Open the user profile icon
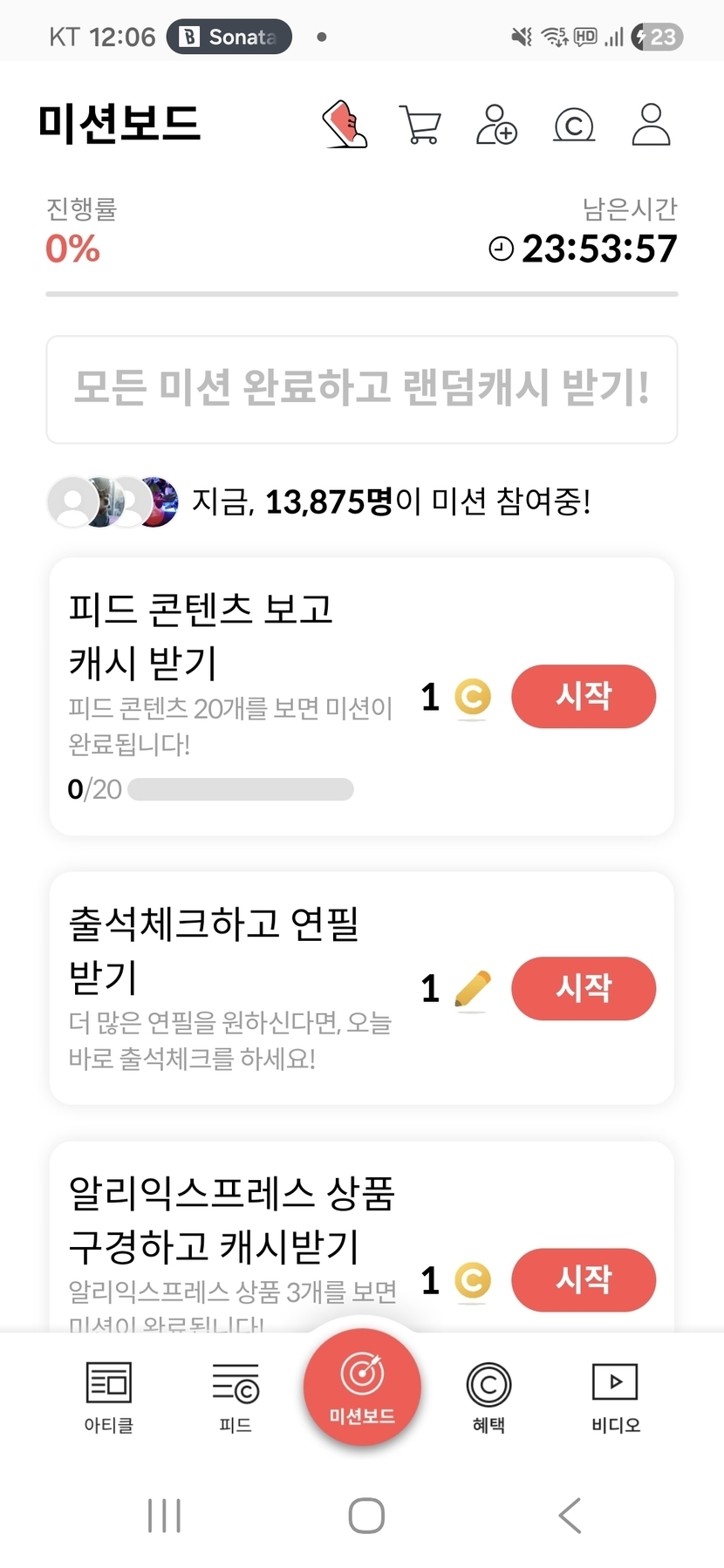 coord(651,125)
